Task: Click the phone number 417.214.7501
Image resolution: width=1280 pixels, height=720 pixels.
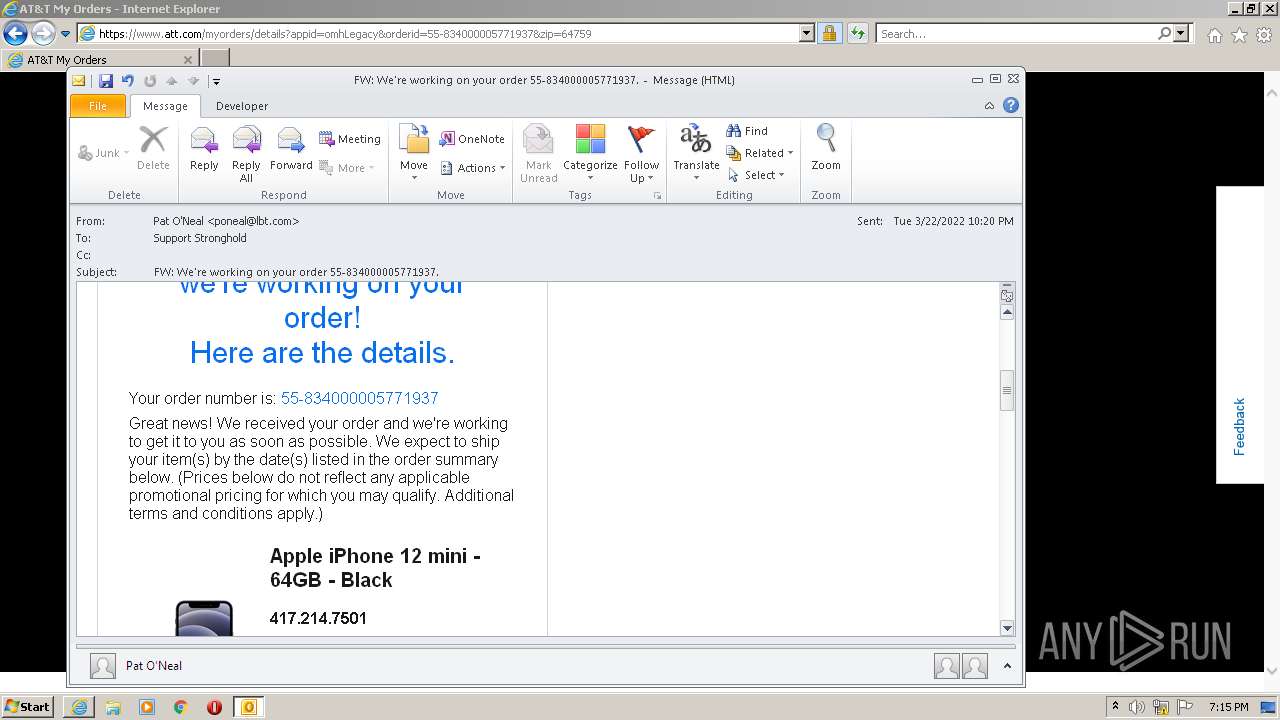Action: point(318,618)
